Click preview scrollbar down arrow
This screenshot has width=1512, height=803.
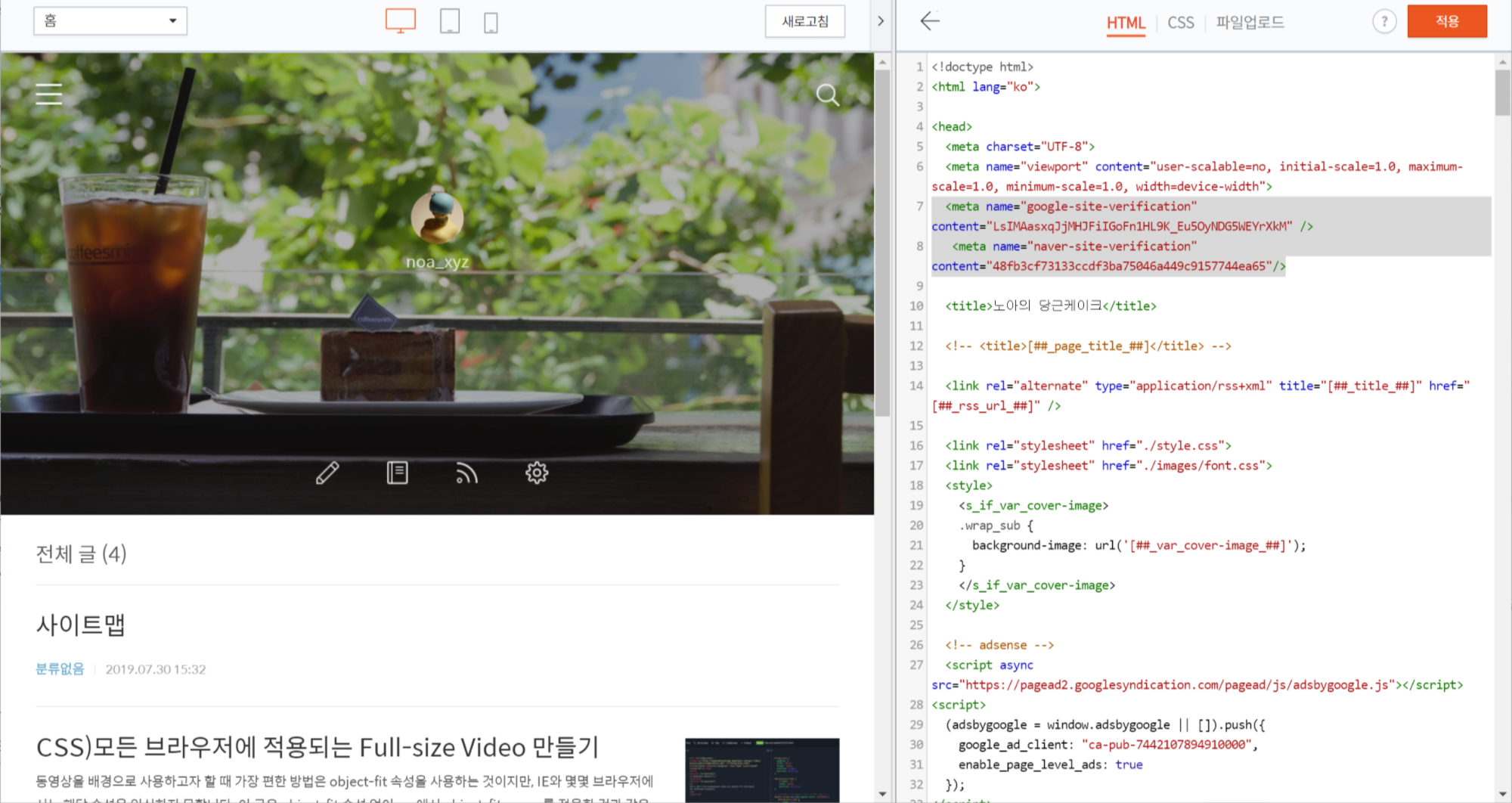(882, 794)
